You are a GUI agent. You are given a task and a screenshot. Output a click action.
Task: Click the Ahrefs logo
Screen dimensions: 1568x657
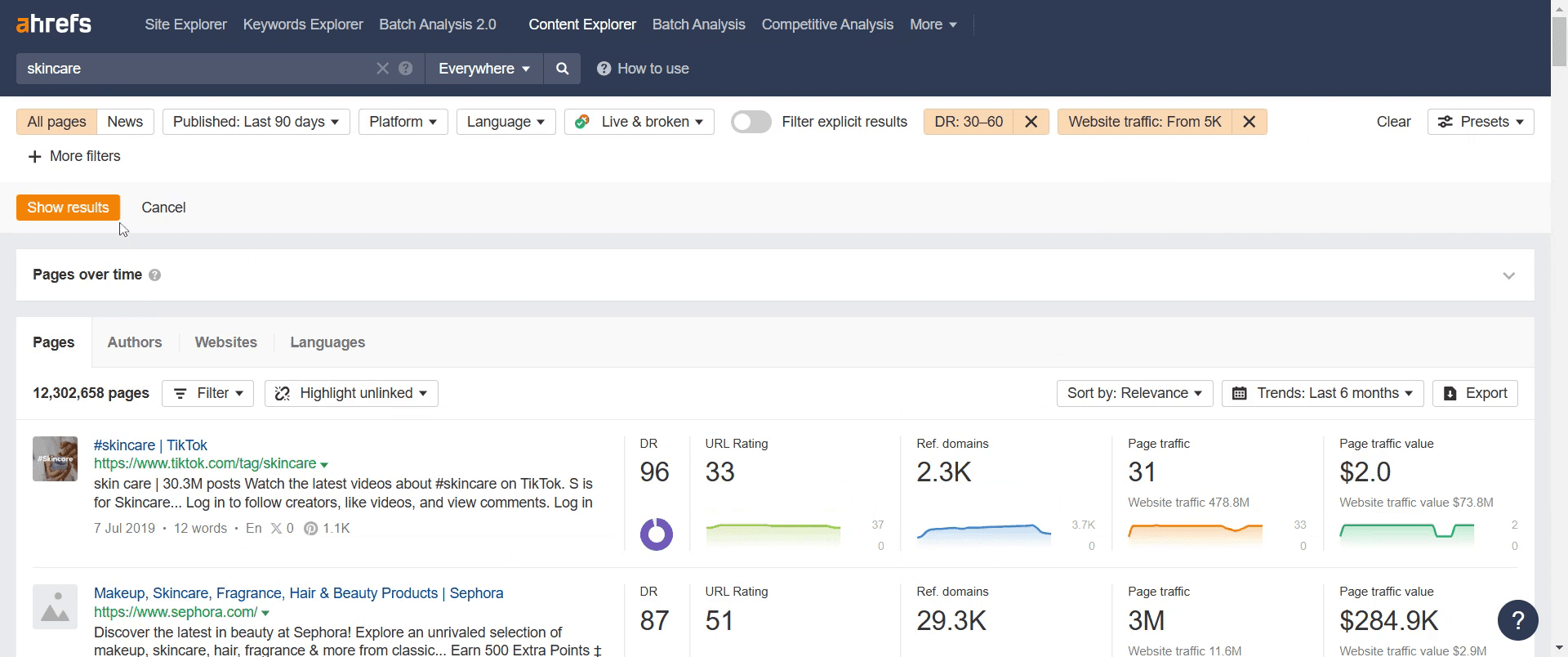pos(54,24)
